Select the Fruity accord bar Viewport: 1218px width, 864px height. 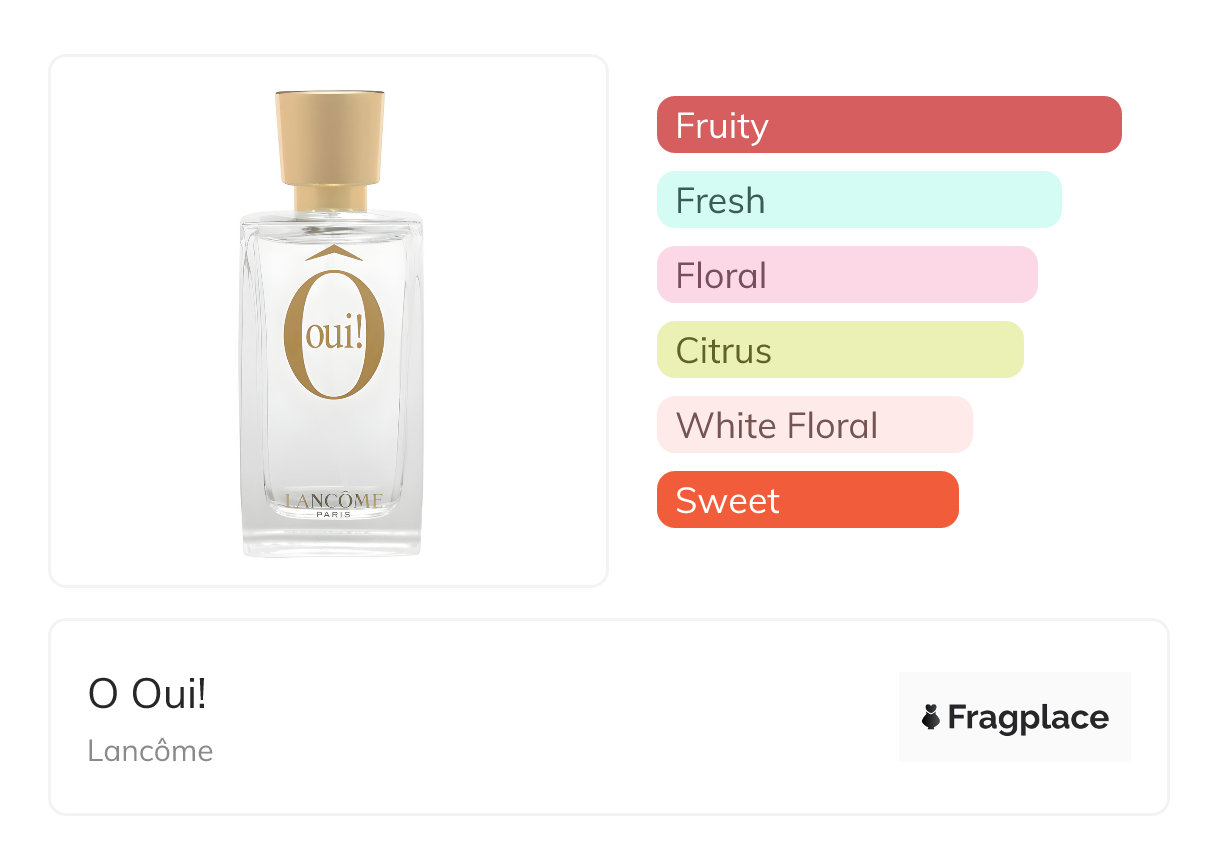(x=888, y=125)
